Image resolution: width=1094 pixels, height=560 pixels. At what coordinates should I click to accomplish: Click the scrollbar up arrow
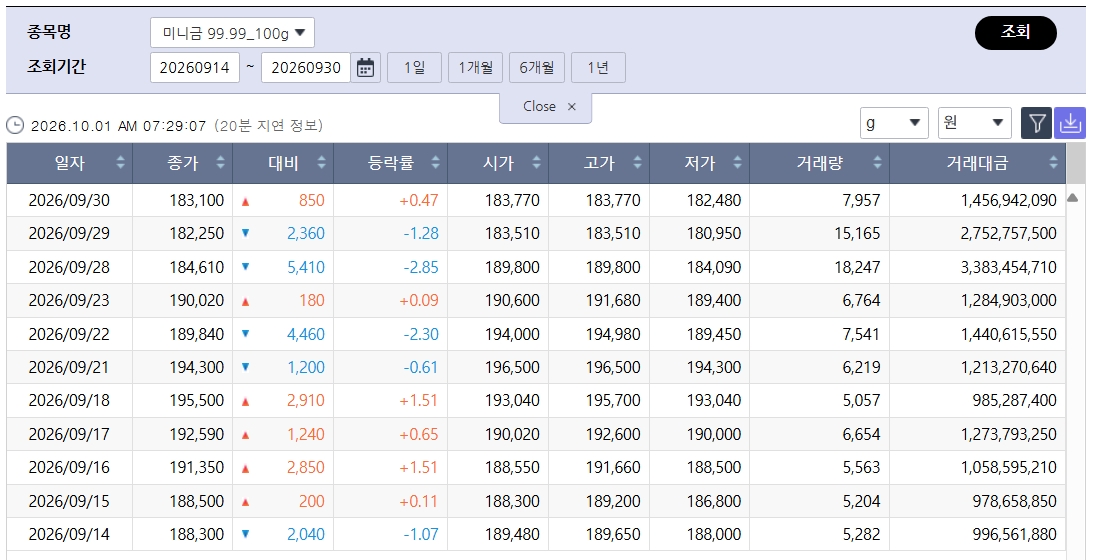[x=1073, y=199]
